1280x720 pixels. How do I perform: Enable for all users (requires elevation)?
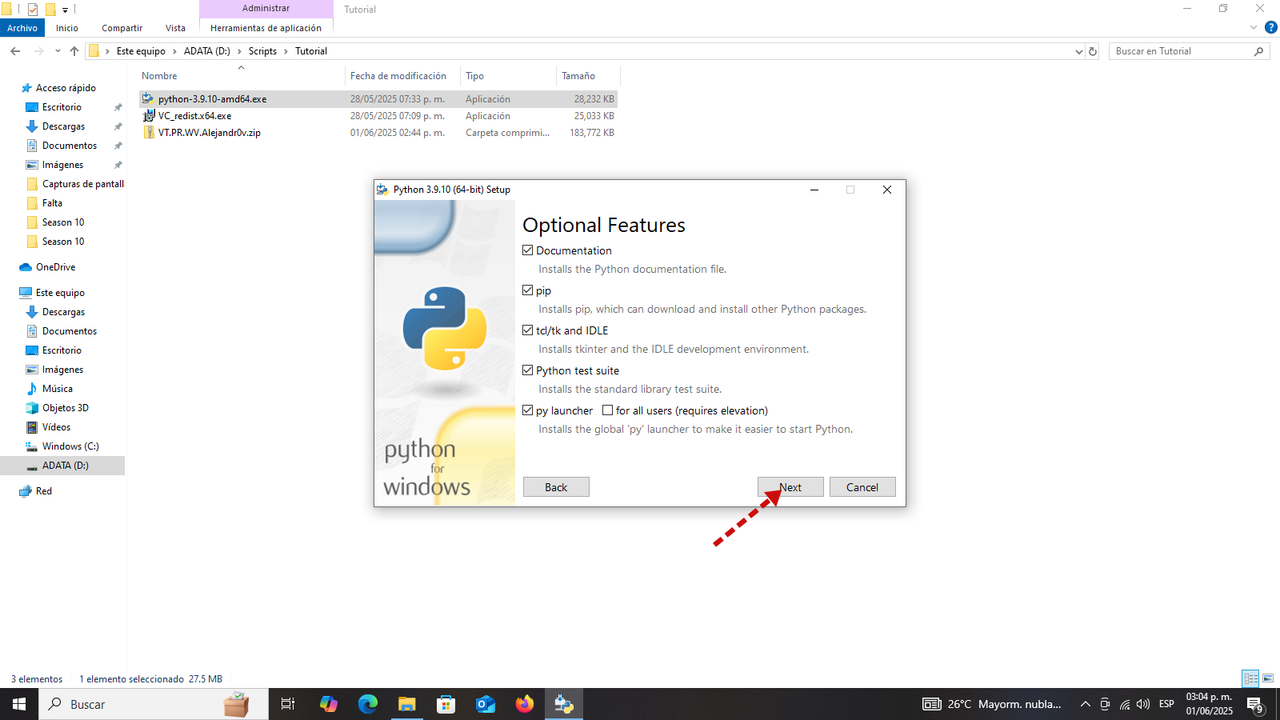(607, 410)
